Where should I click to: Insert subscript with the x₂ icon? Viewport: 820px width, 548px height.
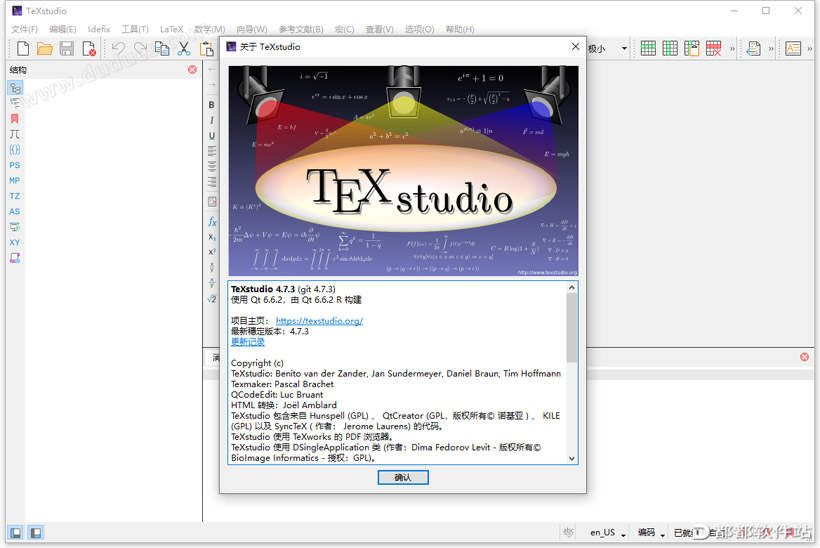[212, 237]
